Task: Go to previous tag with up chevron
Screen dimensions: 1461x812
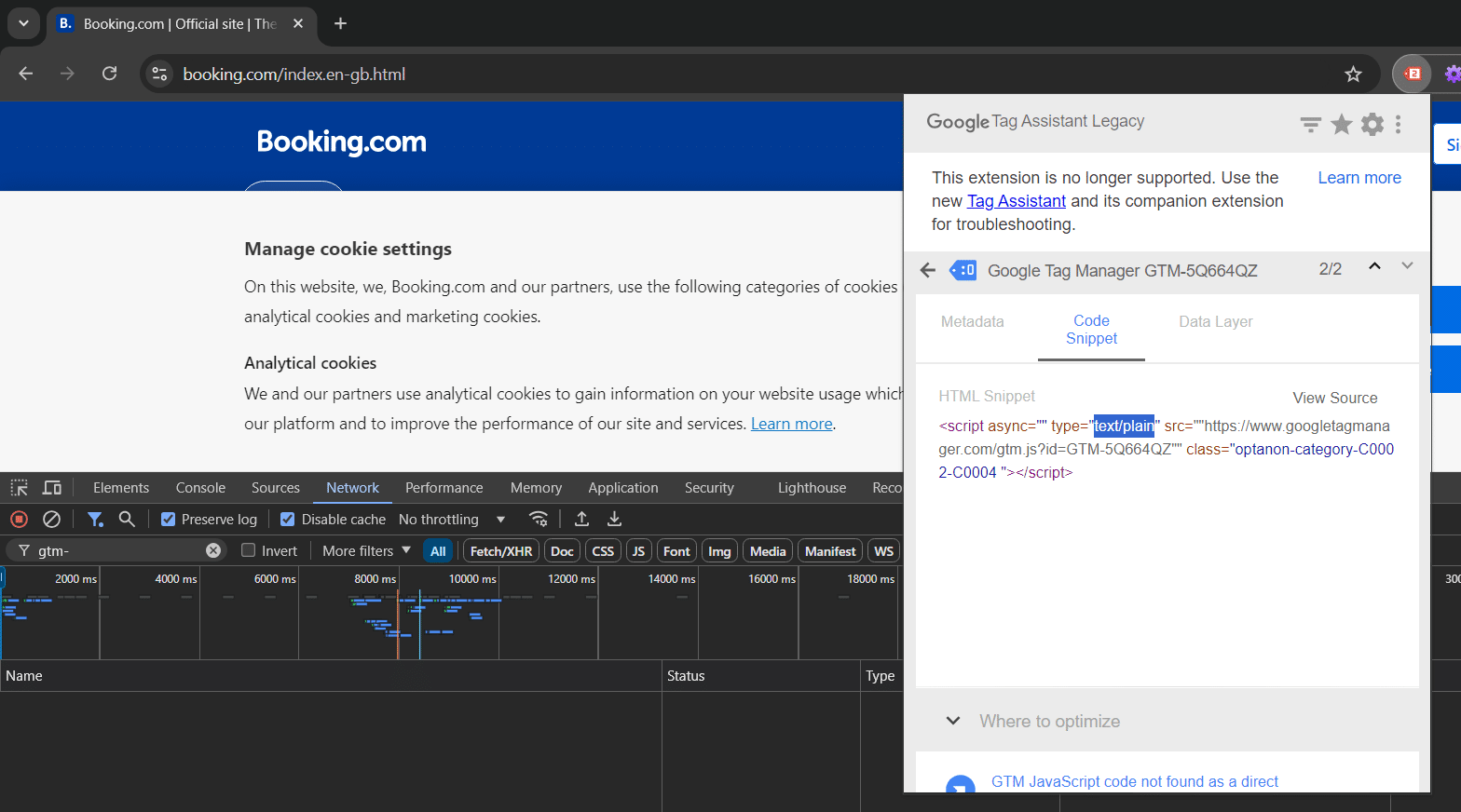Action: click(x=1374, y=266)
